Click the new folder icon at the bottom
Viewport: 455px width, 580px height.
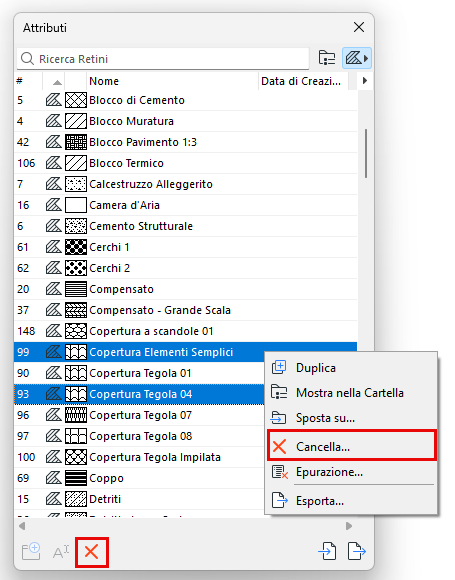tap(31, 552)
